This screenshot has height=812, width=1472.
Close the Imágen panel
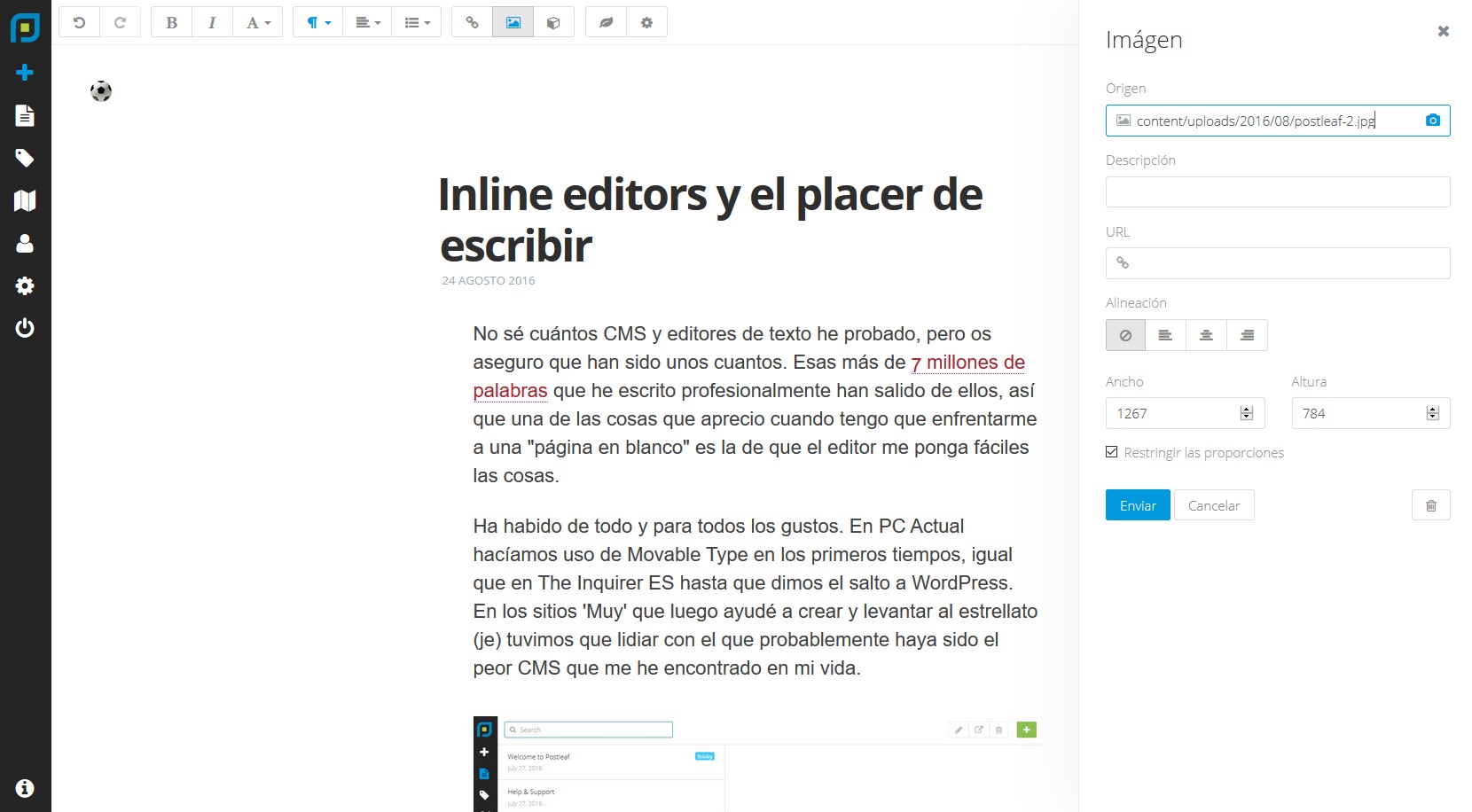1443,31
